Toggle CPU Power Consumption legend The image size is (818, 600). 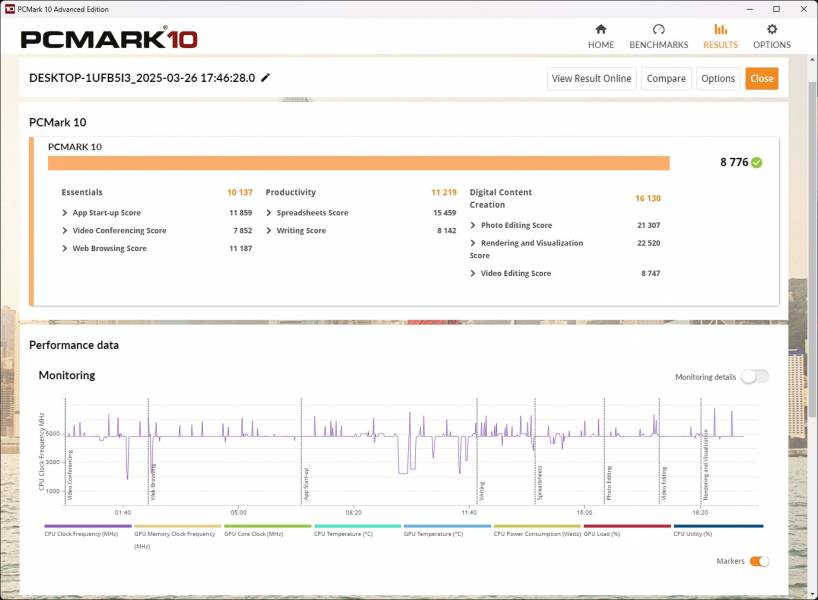(537, 531)
